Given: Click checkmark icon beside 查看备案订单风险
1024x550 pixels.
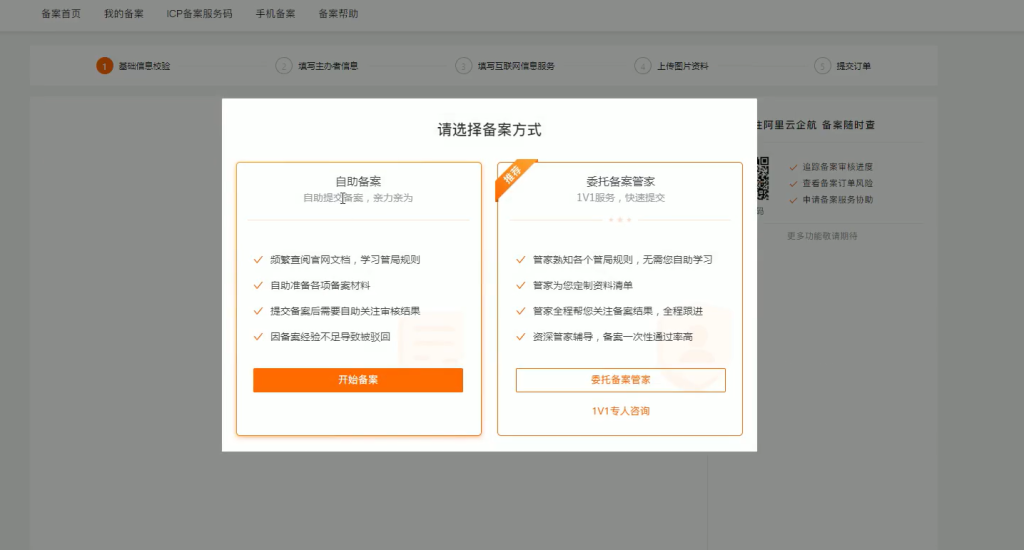Looking at the screenshot, I should click(x=793, y=184).
